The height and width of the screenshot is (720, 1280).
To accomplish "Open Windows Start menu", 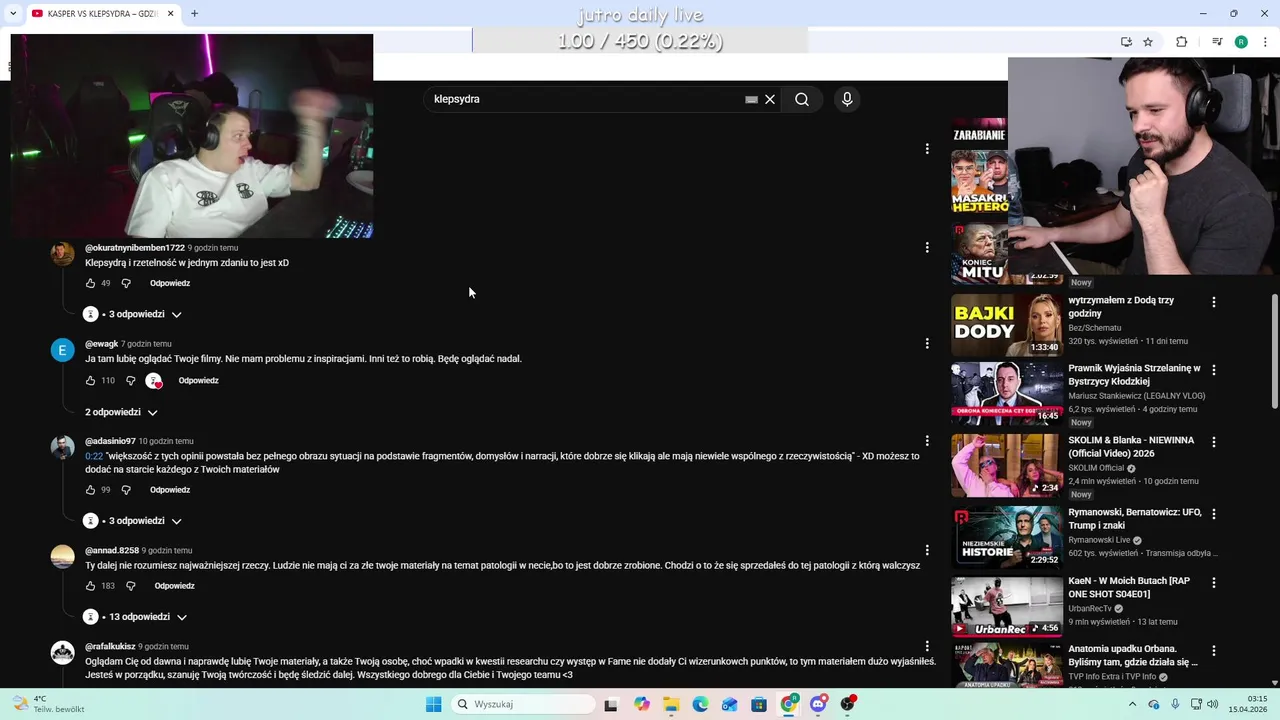I will coord(433,704).
